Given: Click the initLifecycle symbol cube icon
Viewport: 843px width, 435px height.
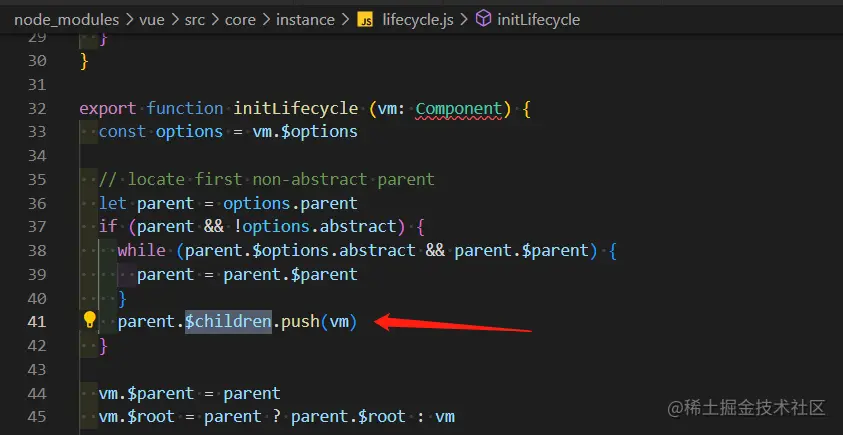Looking at the screenshot, I should [482, 19].
